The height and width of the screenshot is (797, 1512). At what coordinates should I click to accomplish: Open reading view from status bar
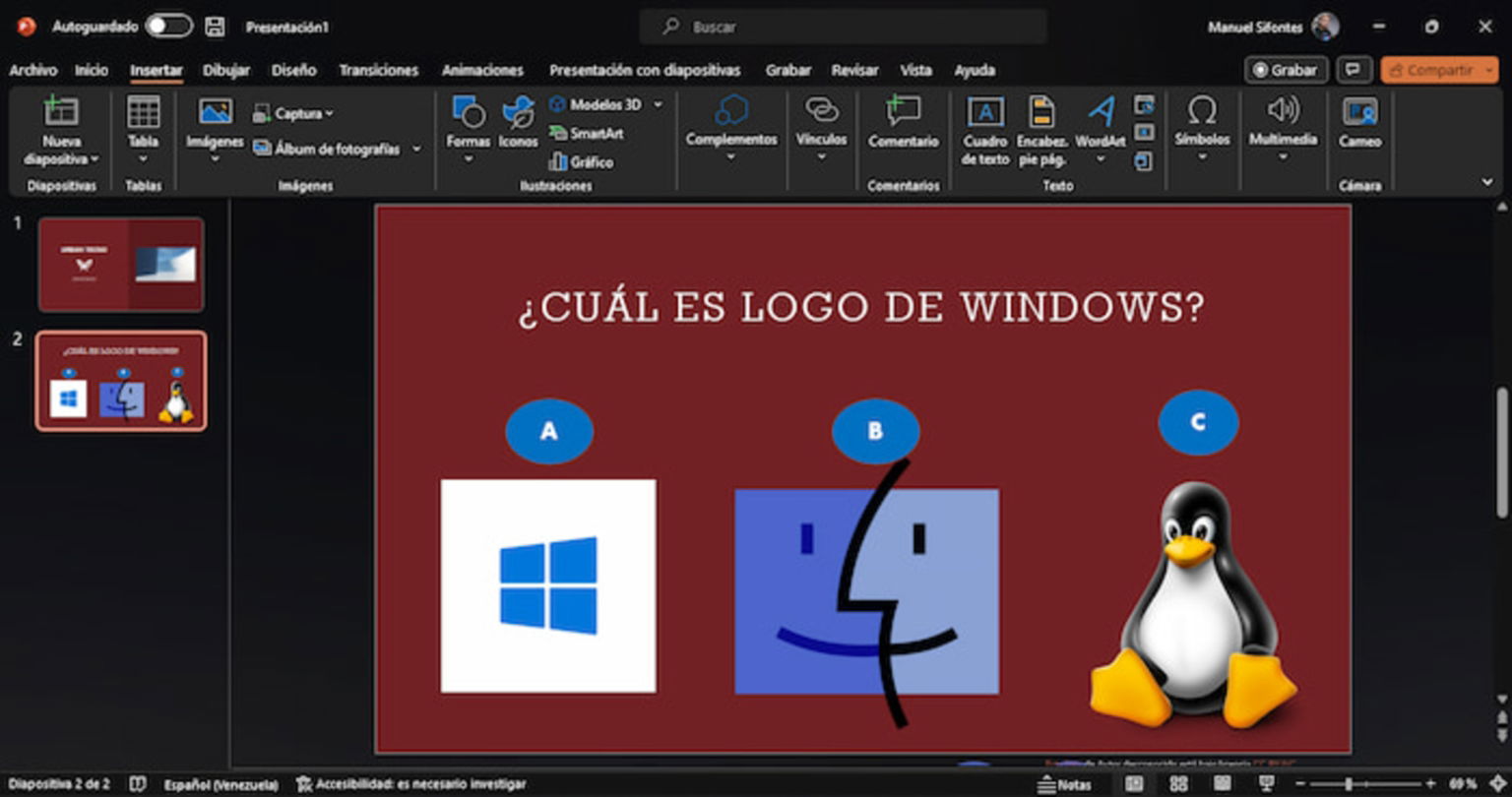tap(1222, 784)
